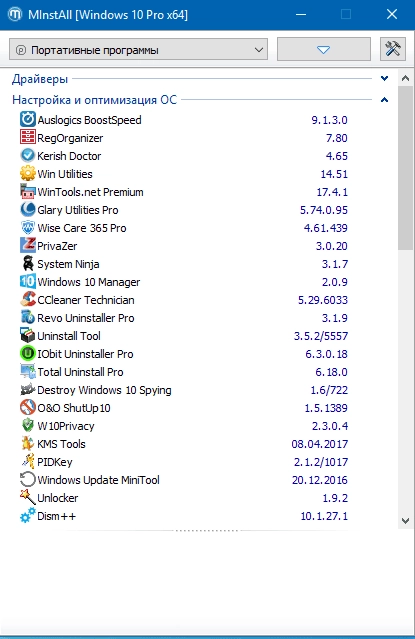The width and height of the screenshot is (415, 639).
Task: Click the dotted splitter below the list
Action: tap(207, 531)
